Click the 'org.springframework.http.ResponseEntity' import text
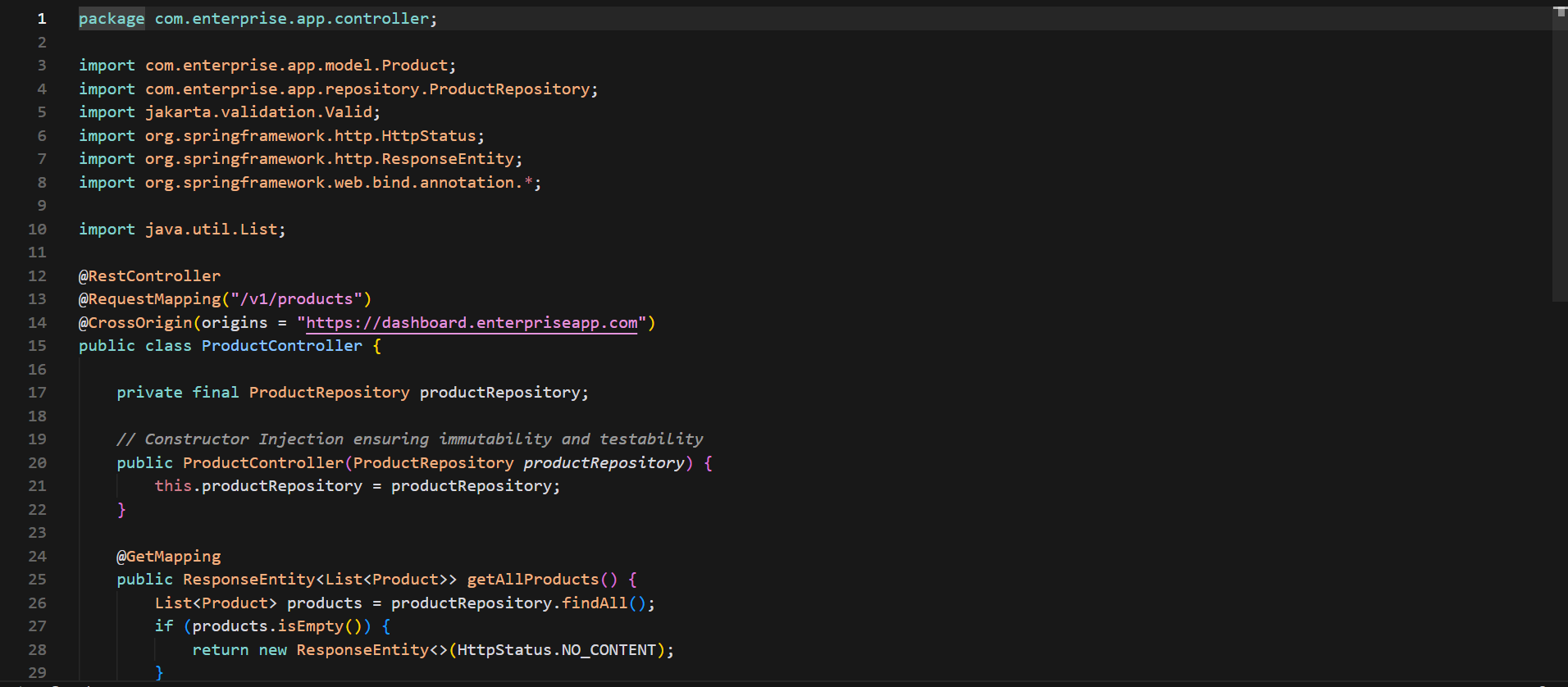The width and height of the screenshot is (1568, 687). (330, 159)
